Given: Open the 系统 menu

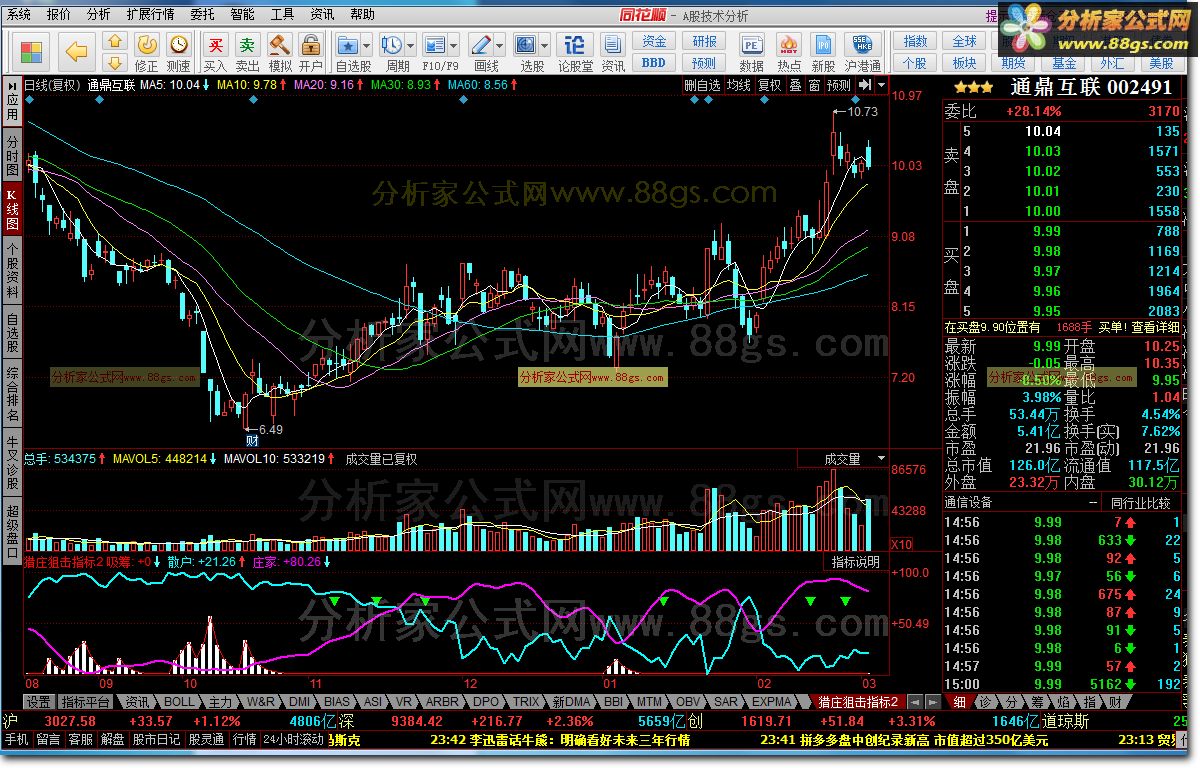Looking at the screenshot, I should (19, 15).
